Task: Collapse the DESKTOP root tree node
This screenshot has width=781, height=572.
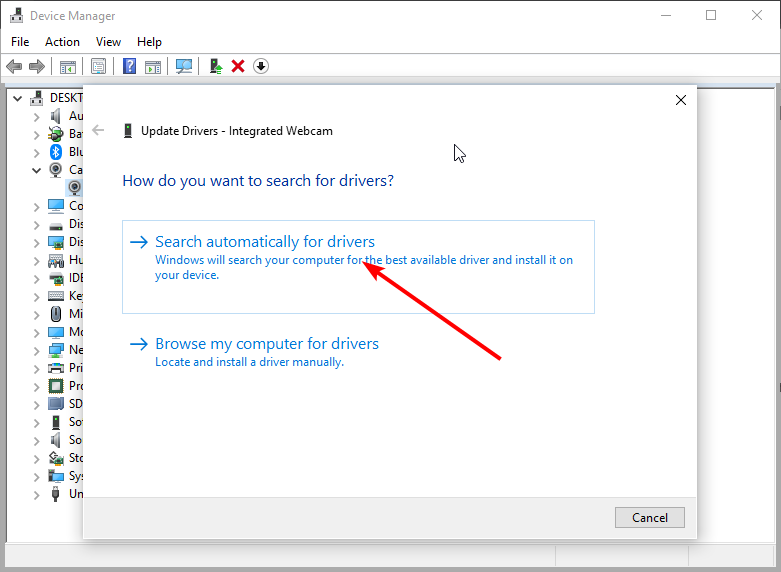Action: tap(18, 98)
